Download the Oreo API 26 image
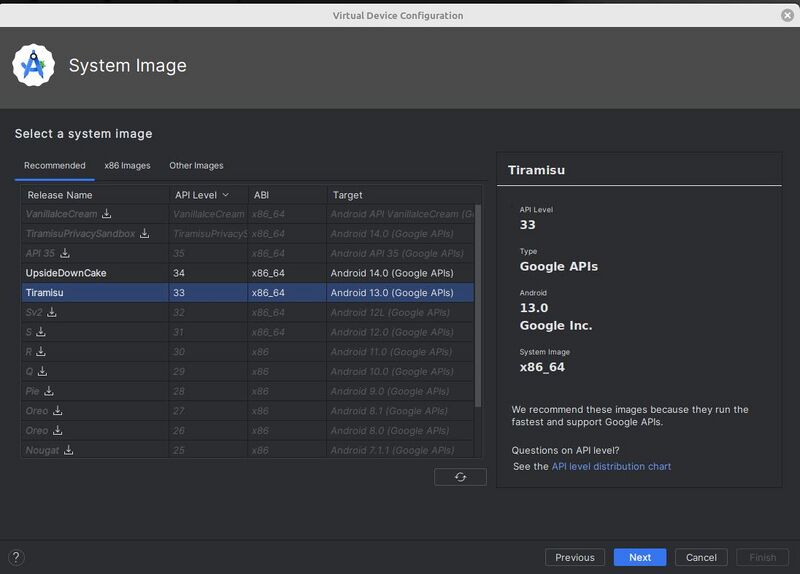 point(58,430)
